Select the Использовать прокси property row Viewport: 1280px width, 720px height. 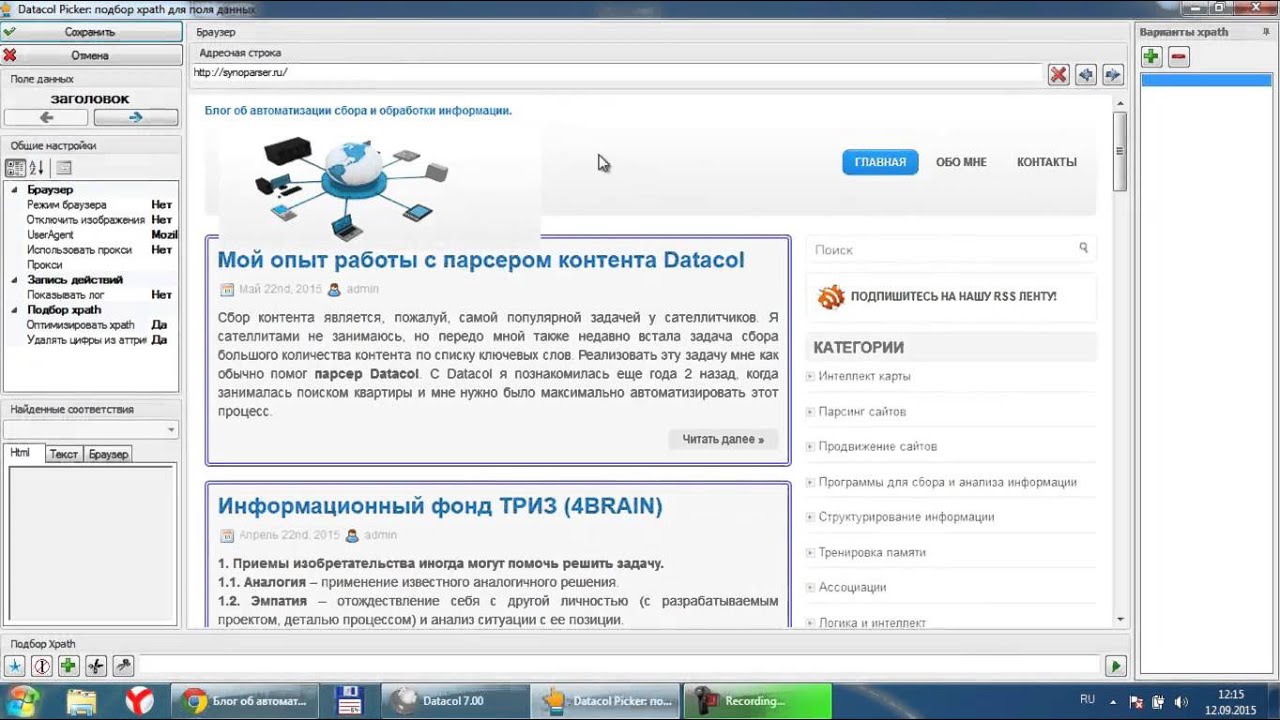(91, 250)
